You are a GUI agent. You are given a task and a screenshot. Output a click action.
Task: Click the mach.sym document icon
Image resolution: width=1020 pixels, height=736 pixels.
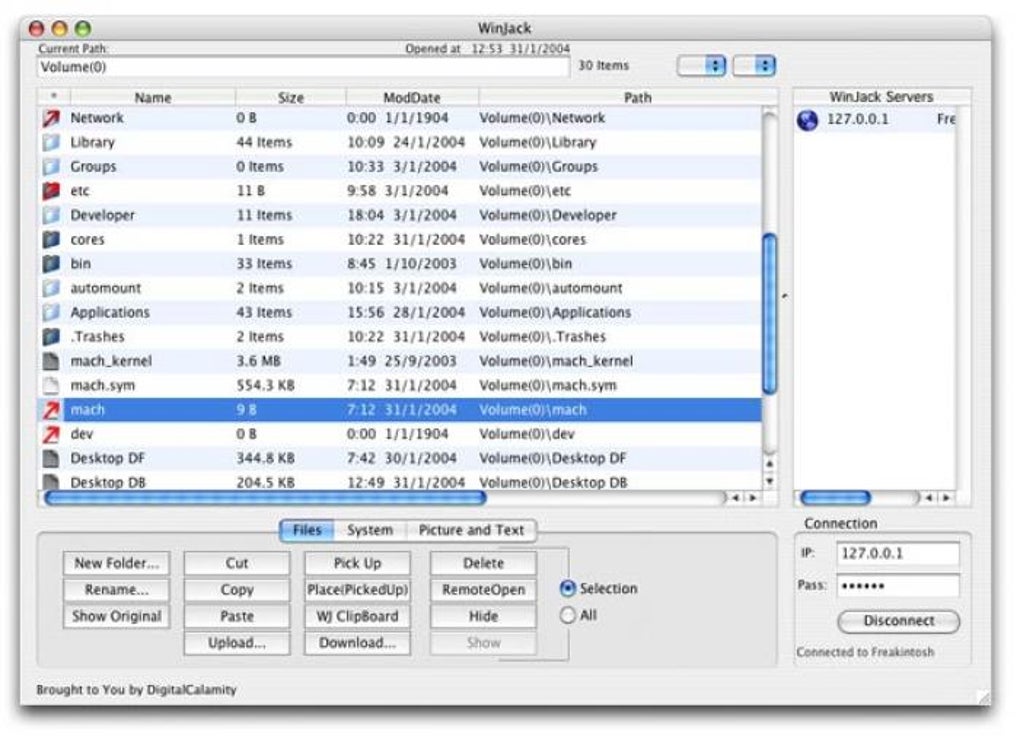[51, 385]
